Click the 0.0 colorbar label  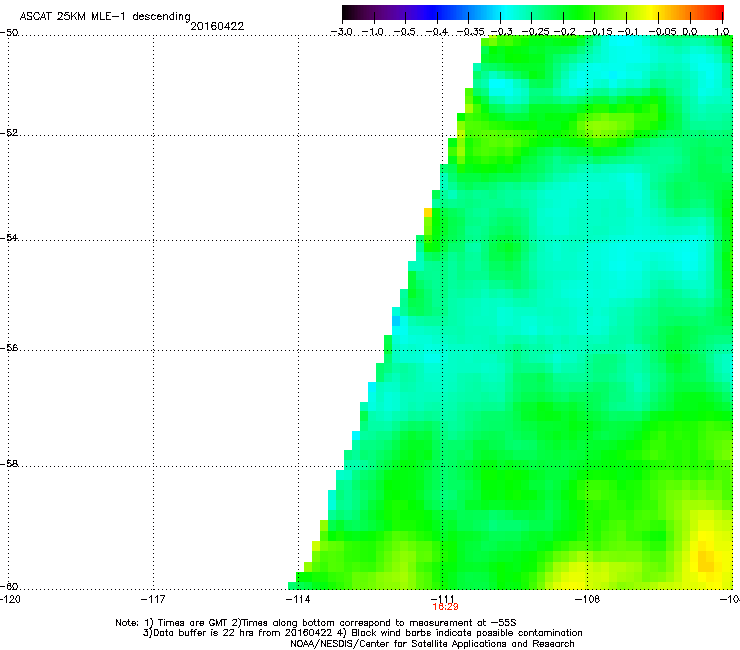[x=690, y=32]
